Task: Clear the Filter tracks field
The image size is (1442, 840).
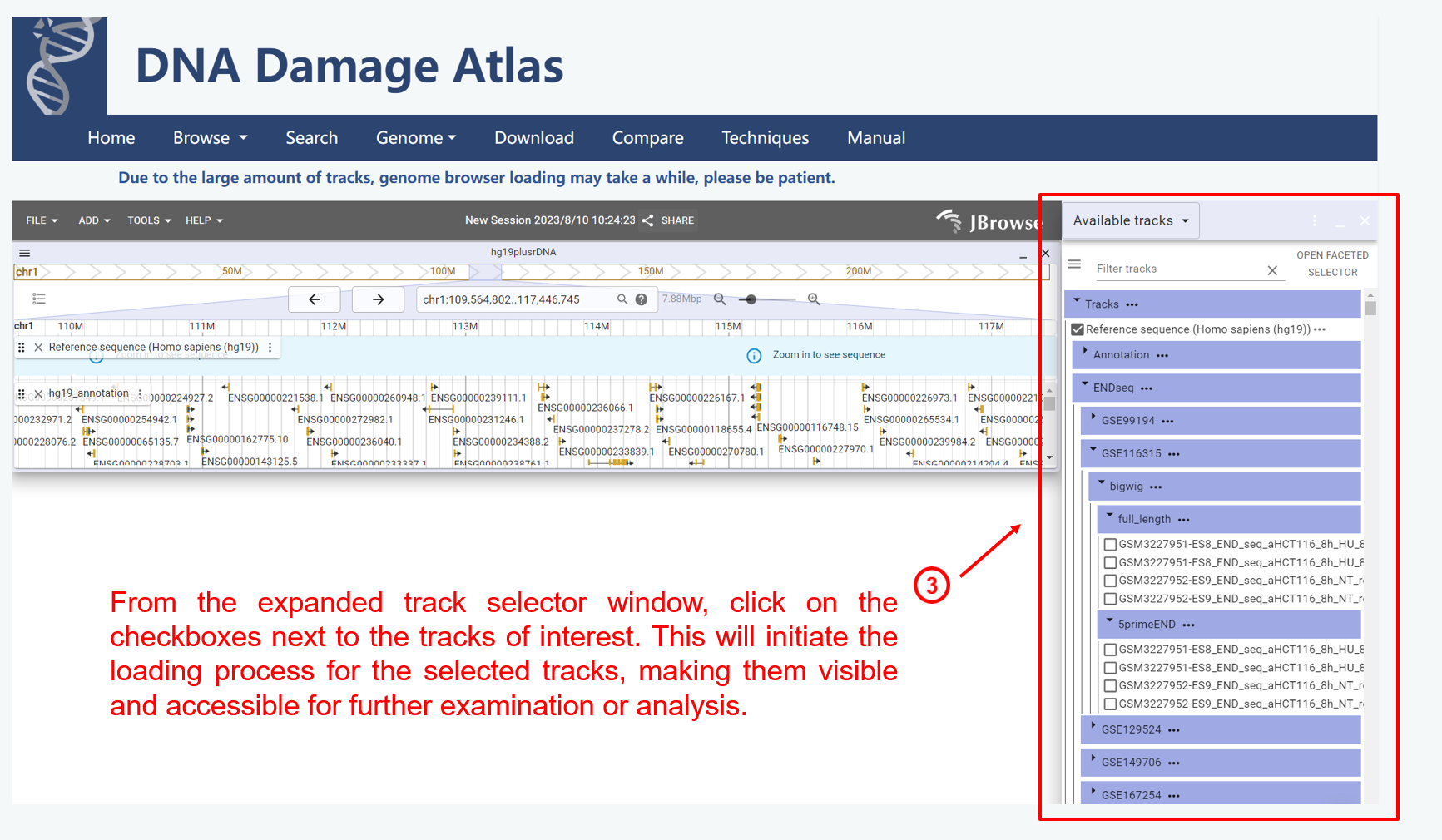Action: (1271, 270)
